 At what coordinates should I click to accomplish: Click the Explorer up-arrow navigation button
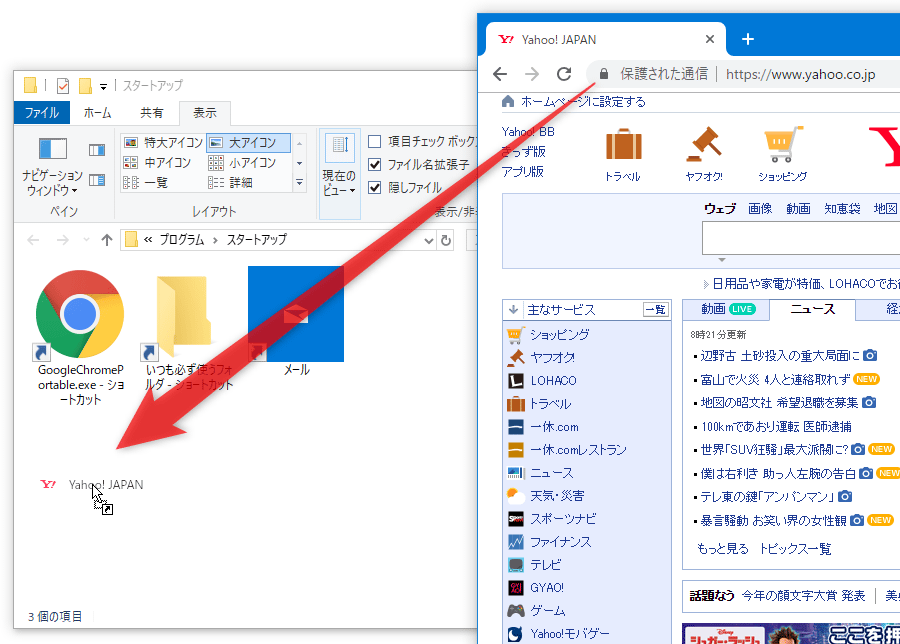(107, 240)
